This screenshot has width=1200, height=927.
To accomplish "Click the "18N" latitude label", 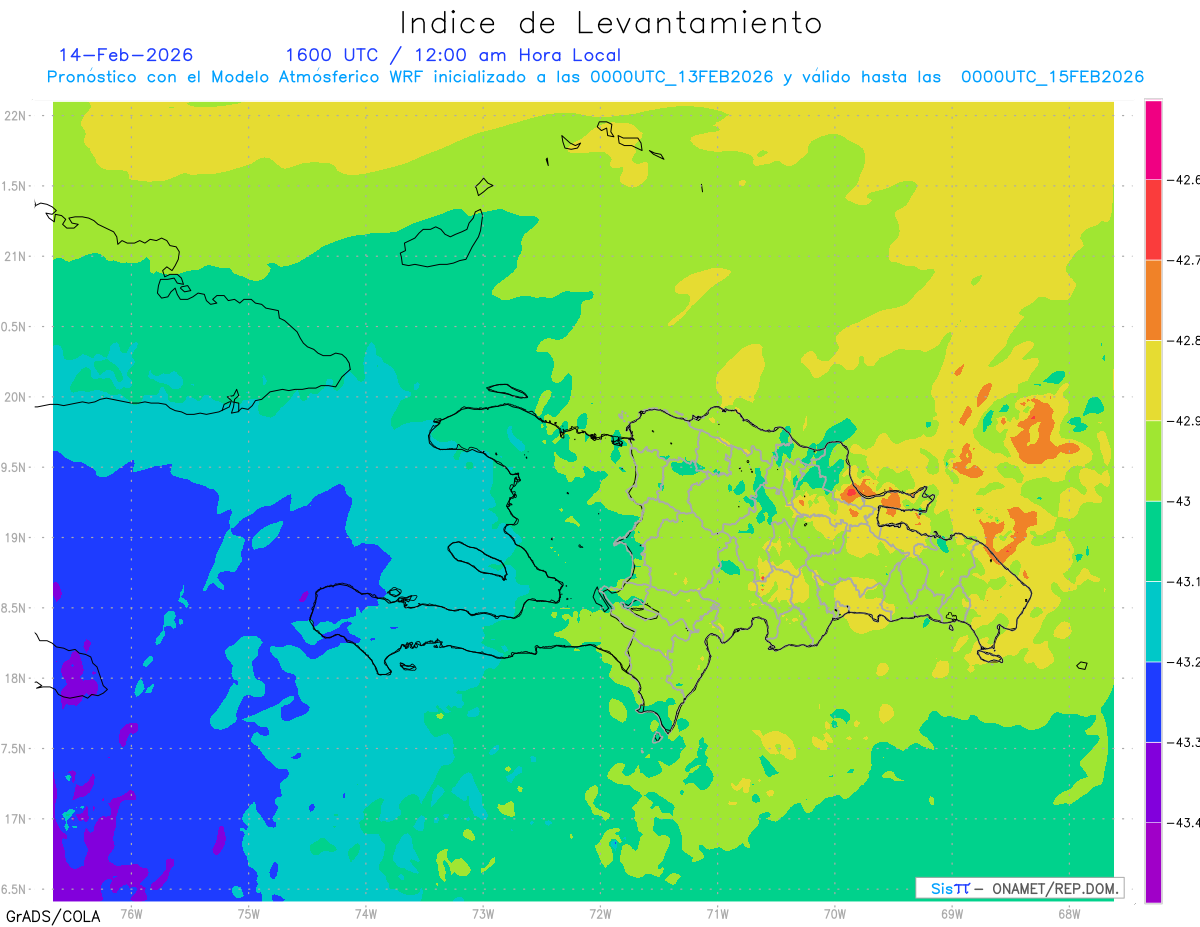I will (x=15, y=679).
